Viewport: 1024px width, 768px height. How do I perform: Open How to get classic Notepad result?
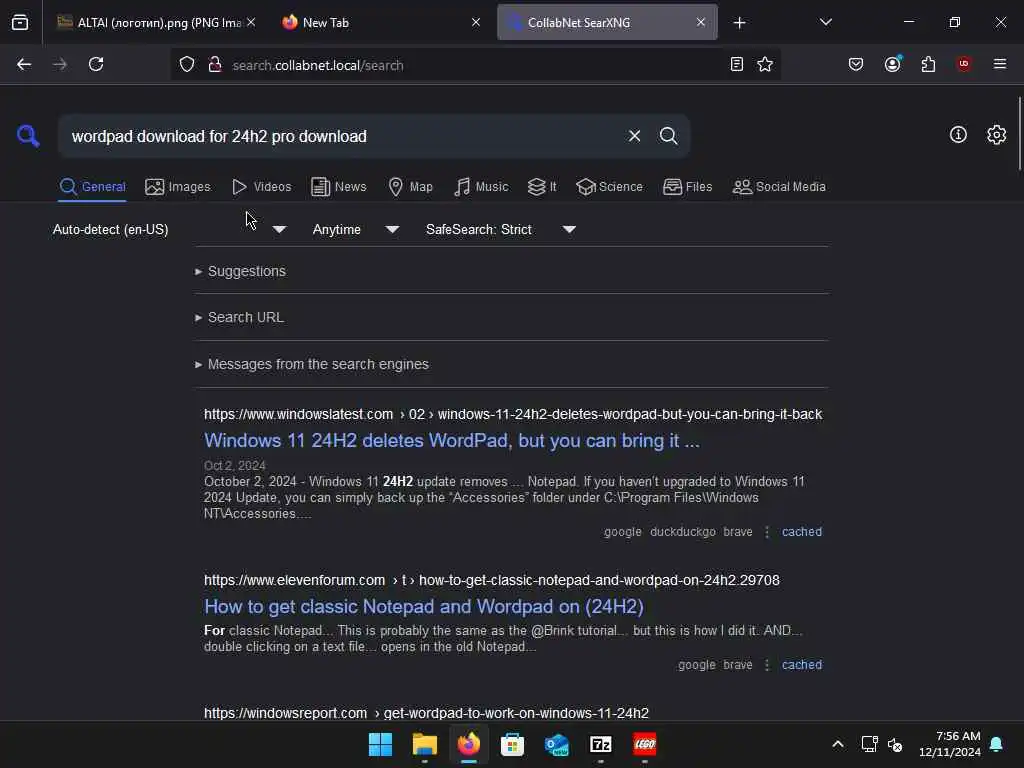(x=424, y=607)
